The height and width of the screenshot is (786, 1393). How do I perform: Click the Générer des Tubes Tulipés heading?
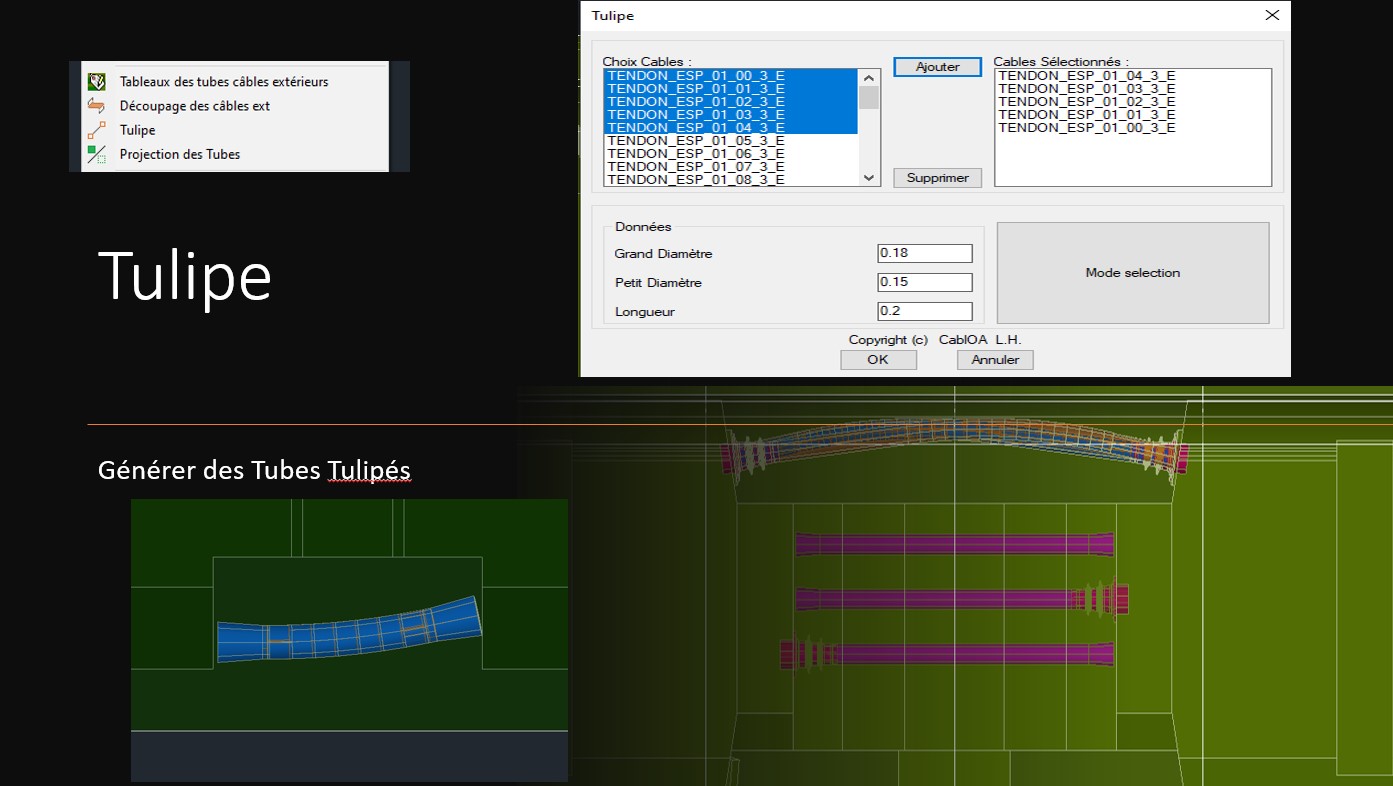[x=254, y=469]
